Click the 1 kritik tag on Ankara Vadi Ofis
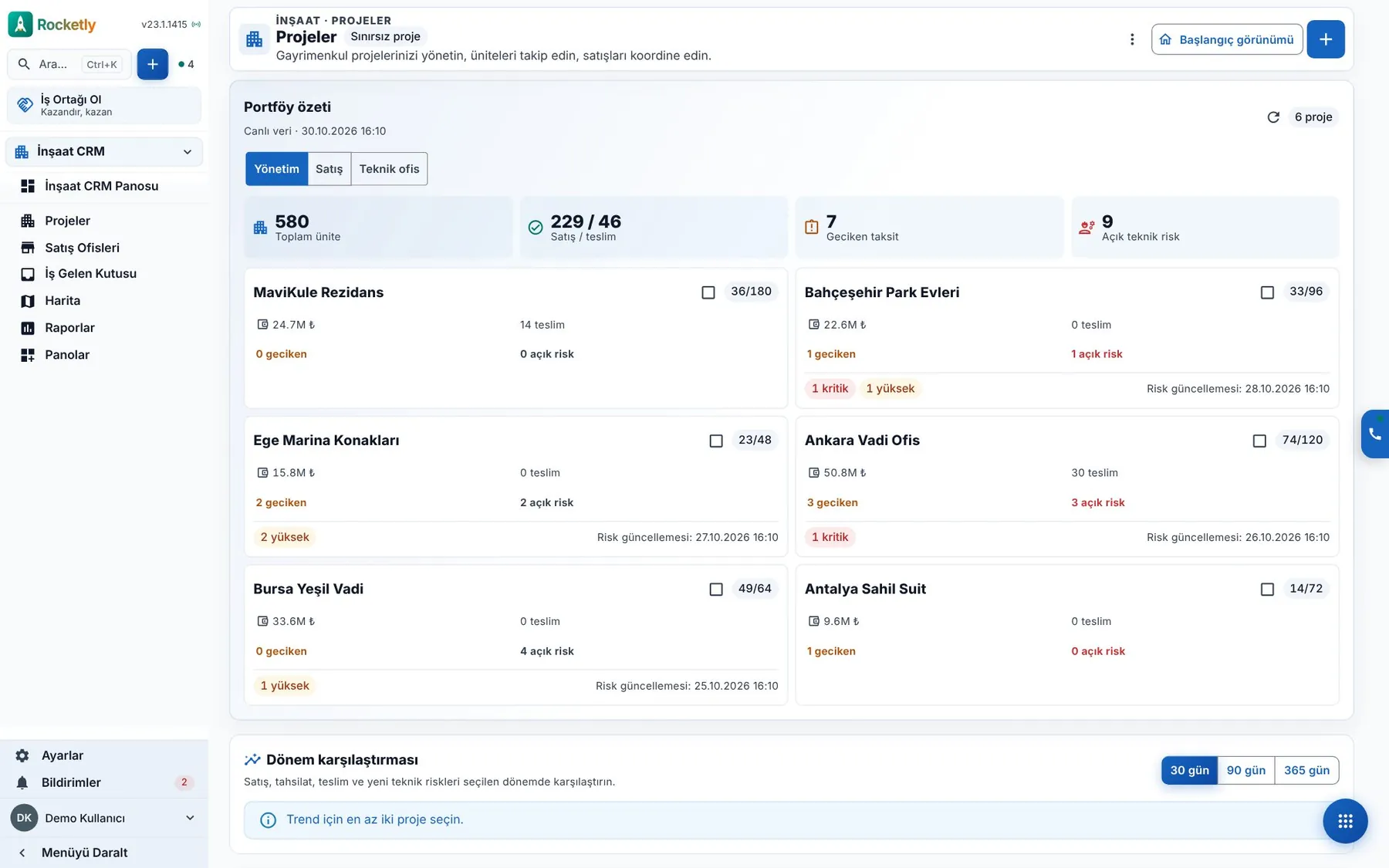This screenshot has width=1389, height=868. click(x=830, y=537)
